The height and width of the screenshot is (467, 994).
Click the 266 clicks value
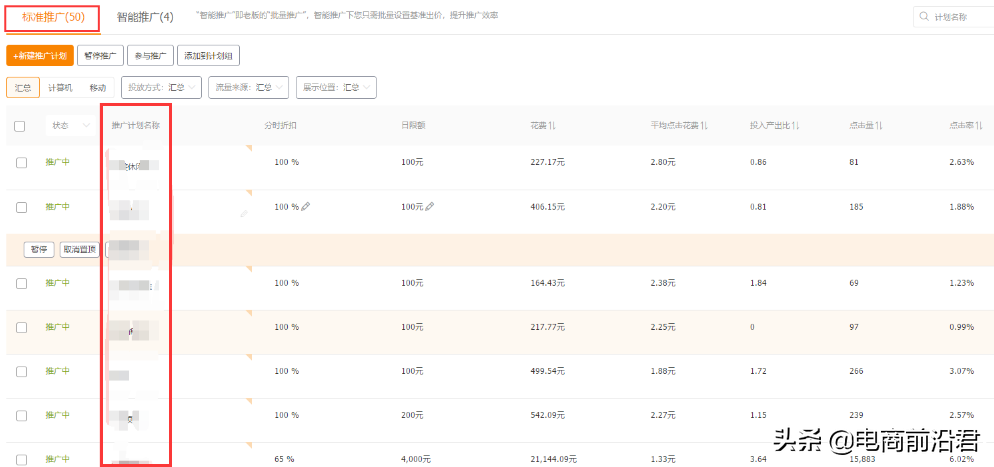tap(855, 371)
